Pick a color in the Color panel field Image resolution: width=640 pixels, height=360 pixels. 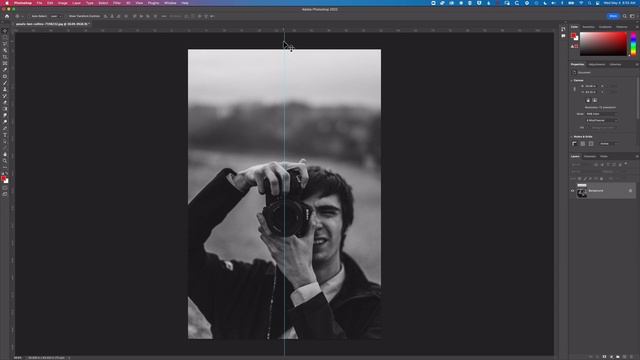pos(603,44)
